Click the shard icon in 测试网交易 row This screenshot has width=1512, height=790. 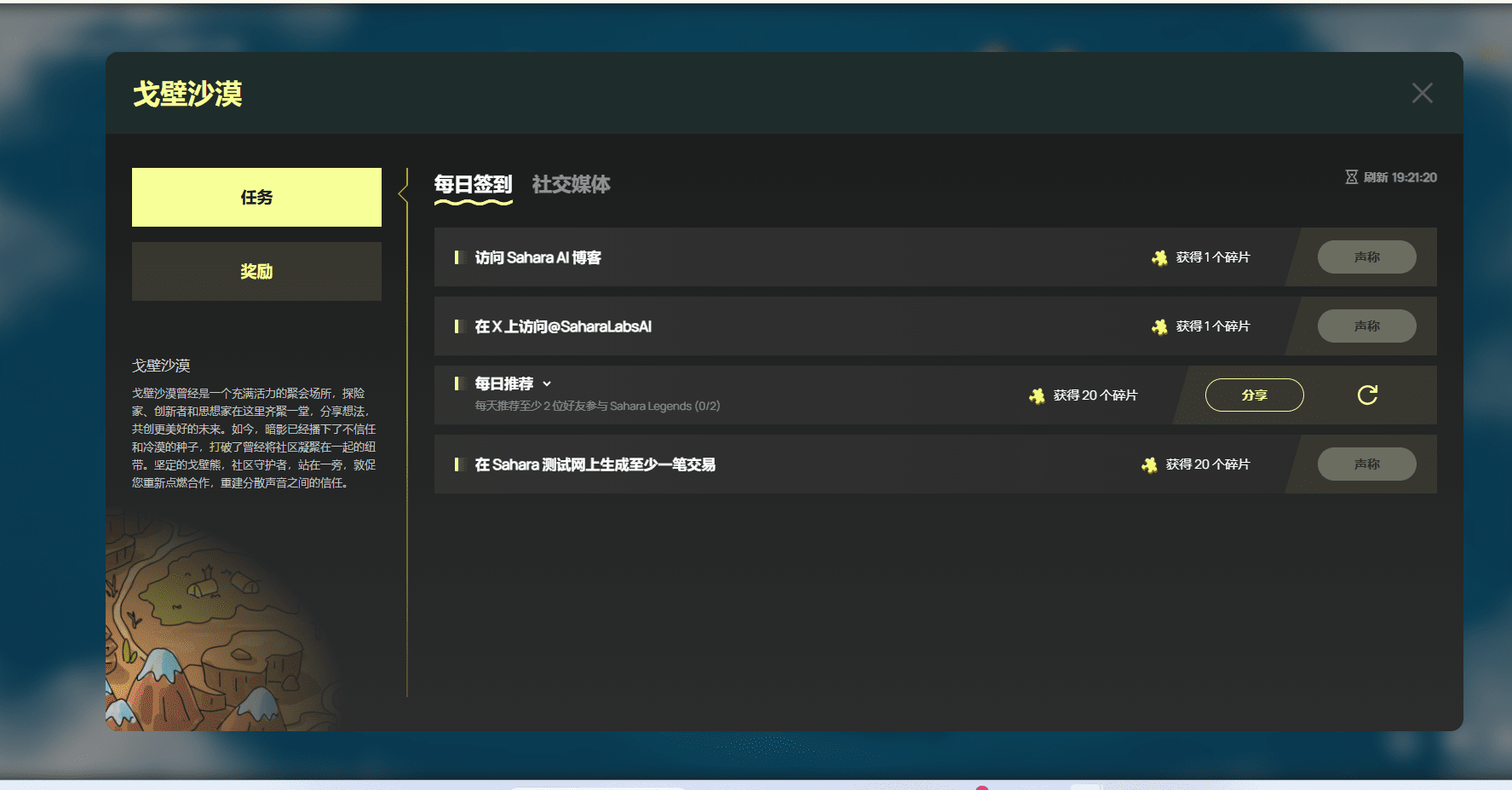pos(1149,464)
